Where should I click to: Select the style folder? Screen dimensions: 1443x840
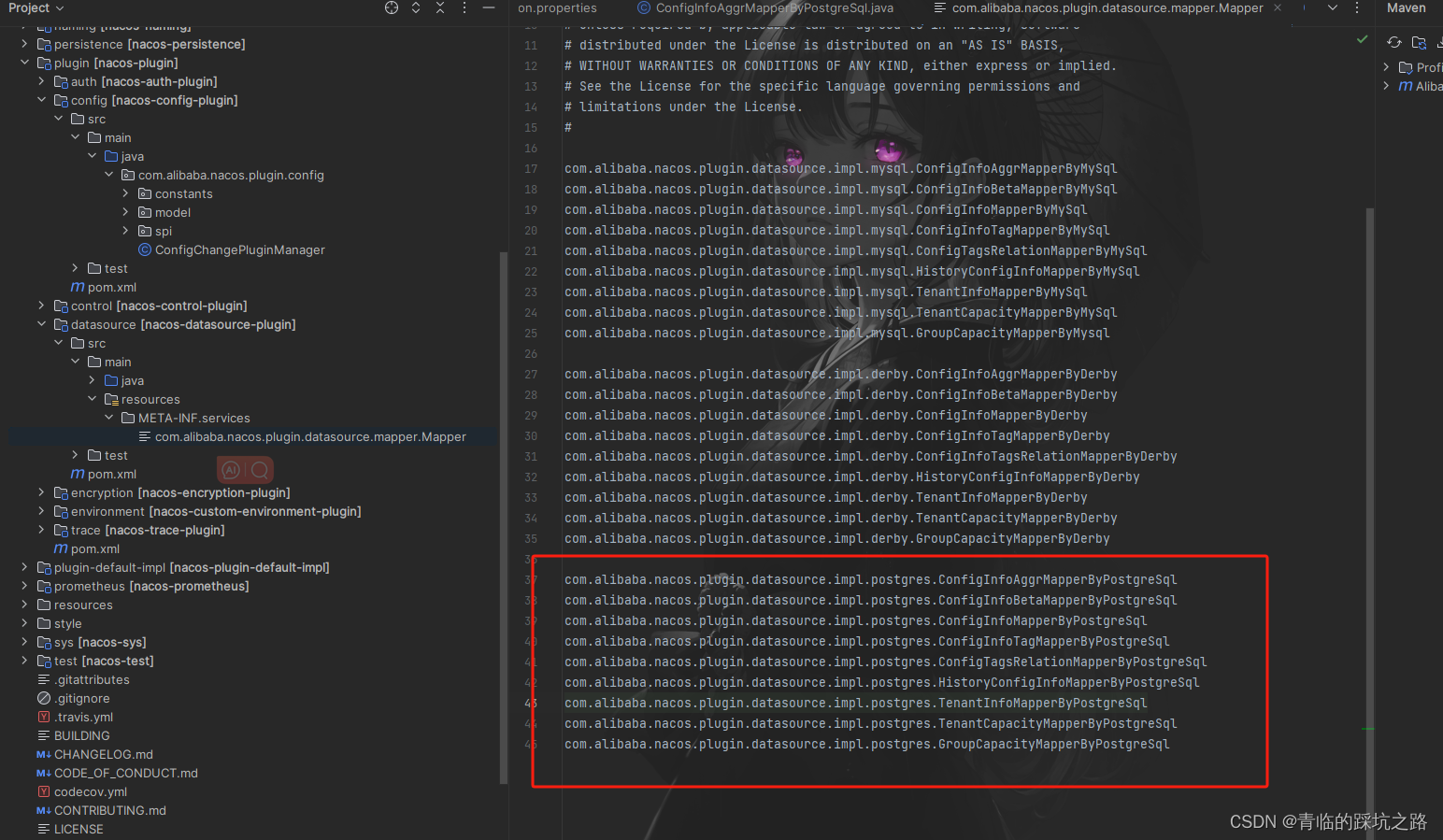(x=67, y=623)
